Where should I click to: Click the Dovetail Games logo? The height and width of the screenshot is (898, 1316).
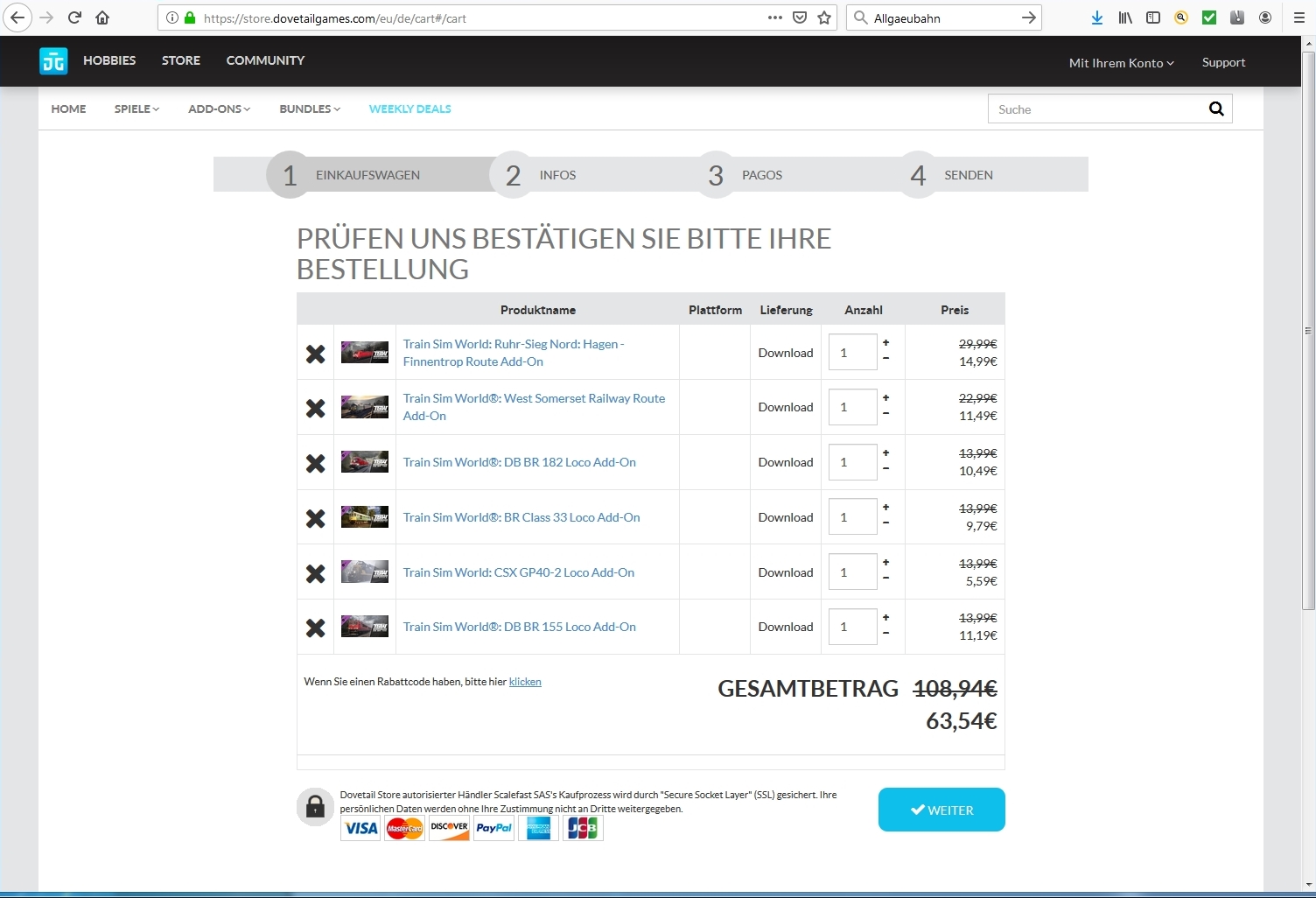[53, 60]
